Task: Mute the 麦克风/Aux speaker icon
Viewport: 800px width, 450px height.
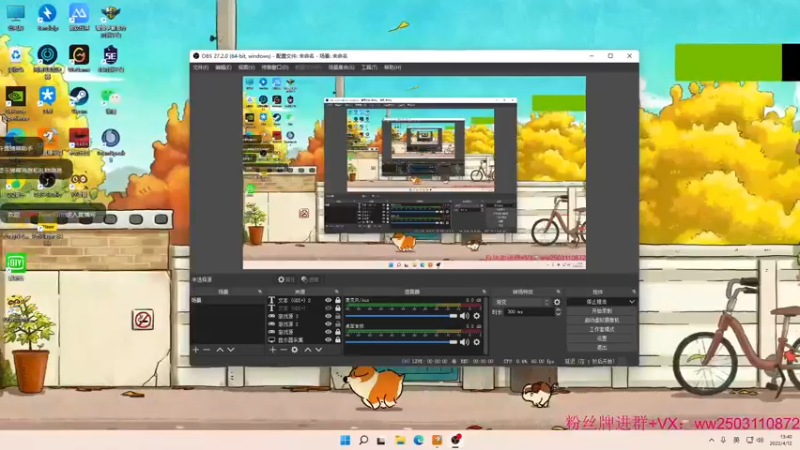Action: pyautogui.click(x=464, y=316)
